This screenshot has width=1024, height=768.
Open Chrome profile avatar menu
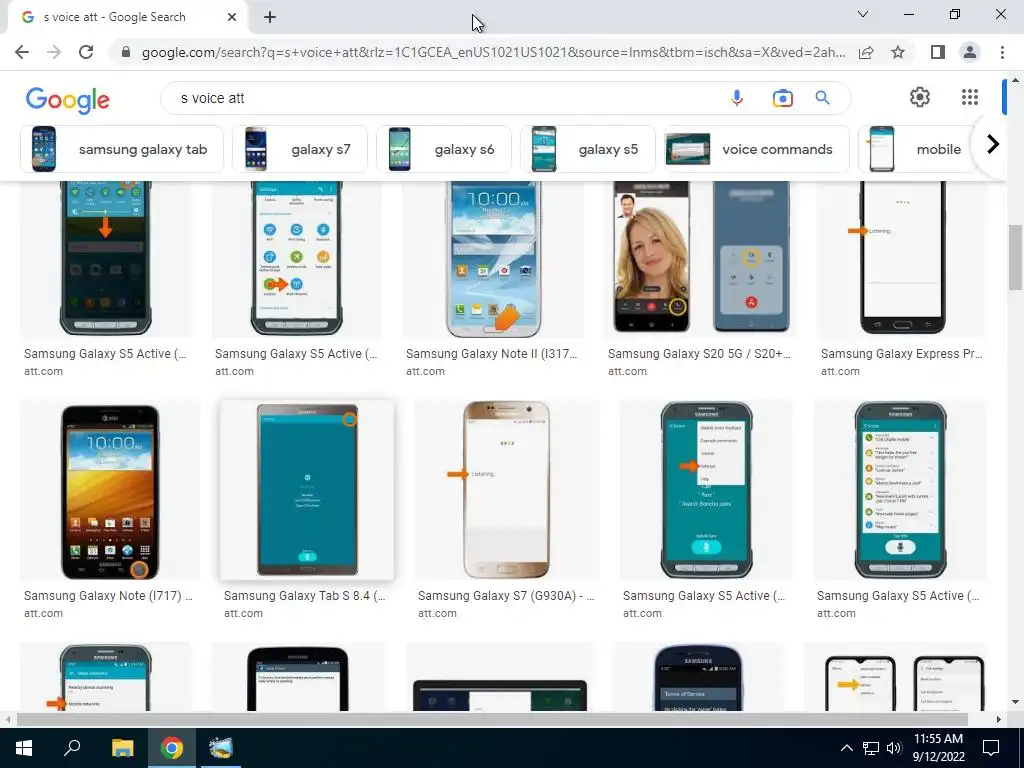[970, 52]
